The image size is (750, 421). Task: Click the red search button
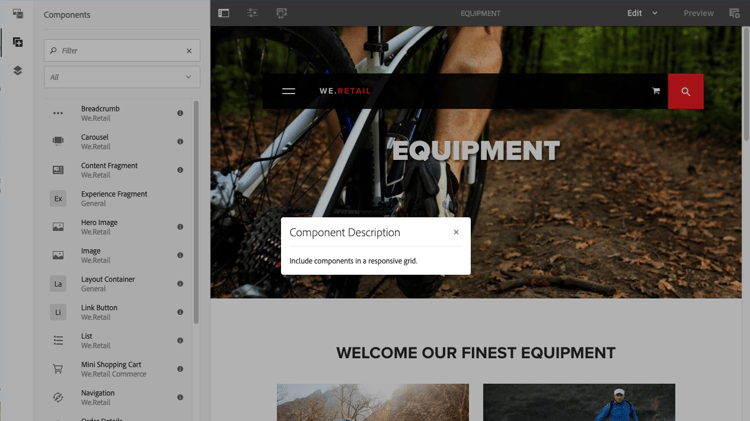point(685,91)
